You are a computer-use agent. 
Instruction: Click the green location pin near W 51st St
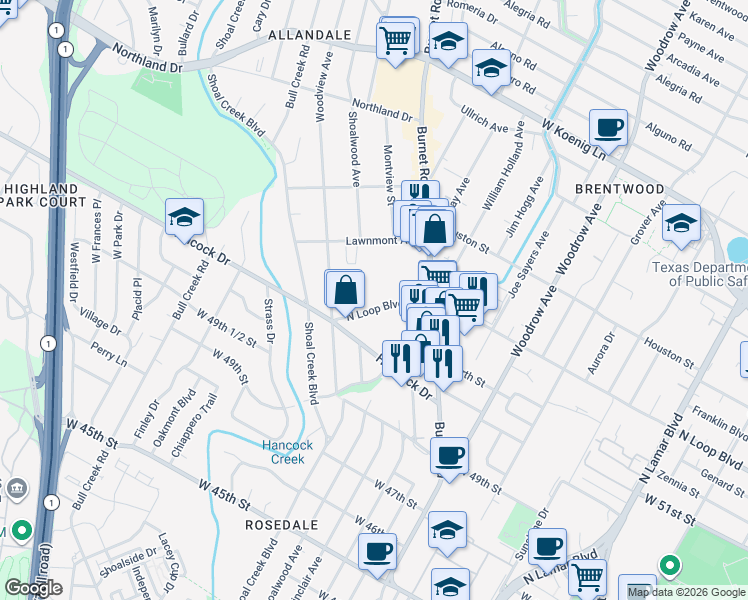click(669, 566)
